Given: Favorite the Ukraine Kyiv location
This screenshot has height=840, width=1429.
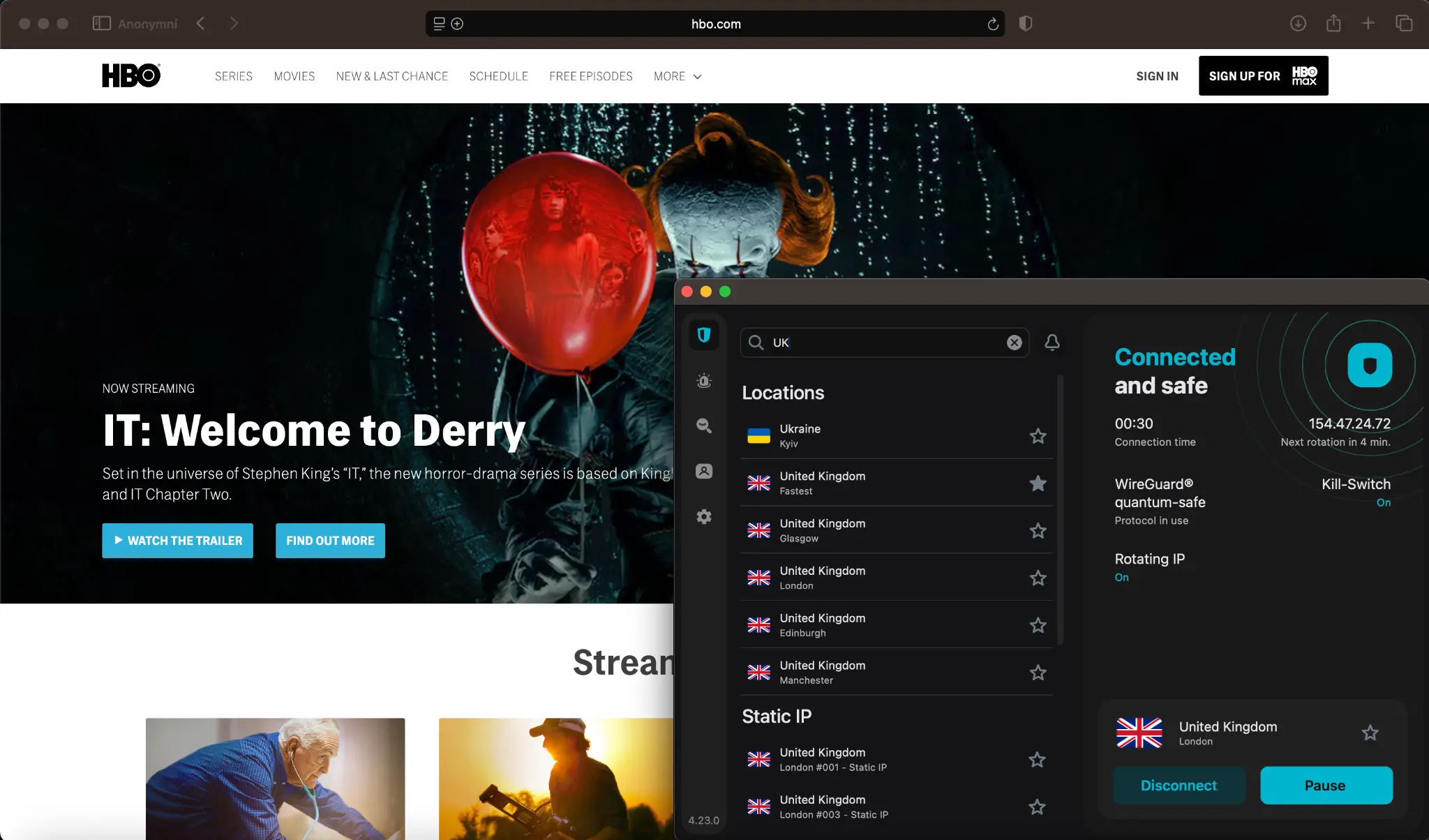Looking at the screenshot, I should point(1038,435).
